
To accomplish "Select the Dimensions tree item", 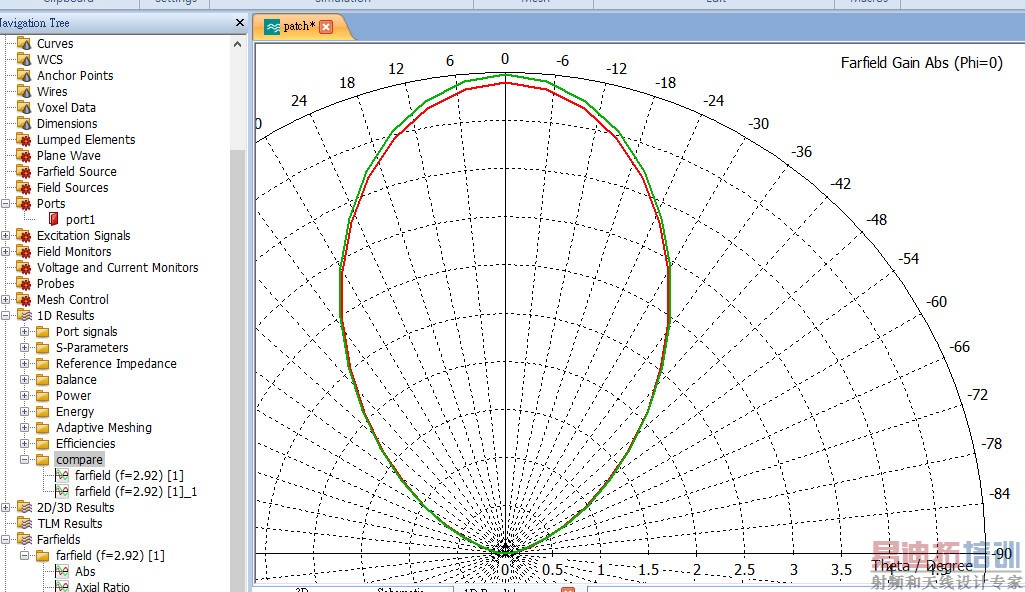I will [x=67, y=123].
